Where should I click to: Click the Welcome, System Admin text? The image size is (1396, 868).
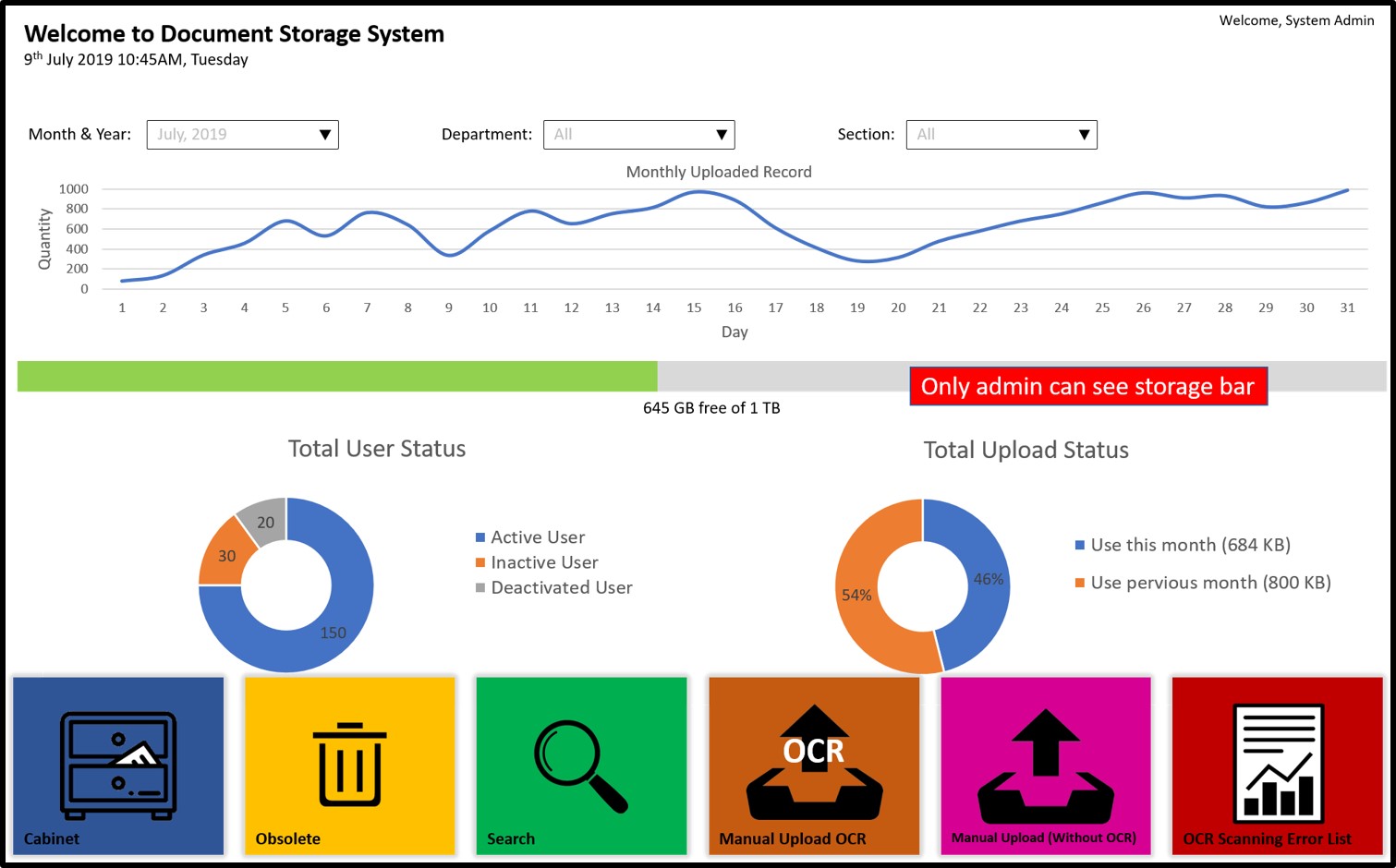1296,20
